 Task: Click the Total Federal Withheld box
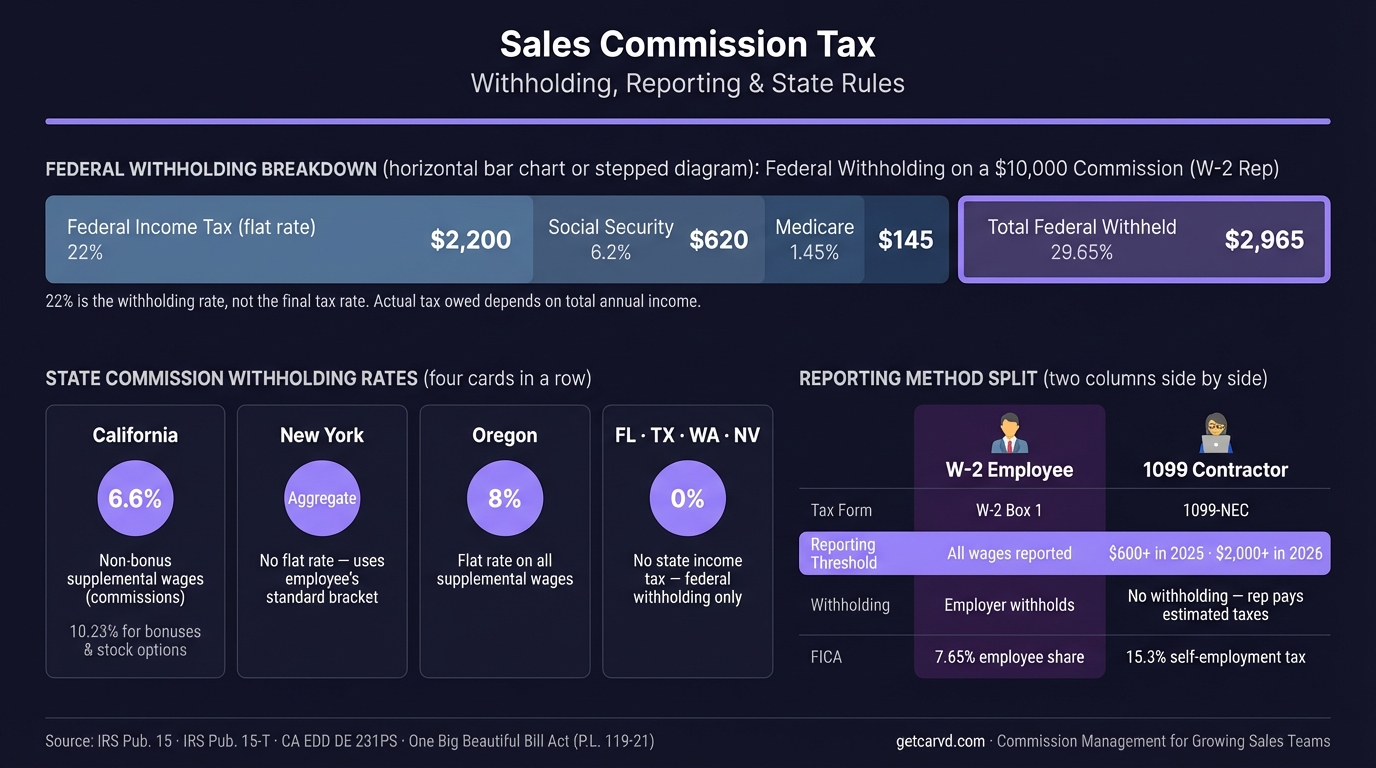1144,240
